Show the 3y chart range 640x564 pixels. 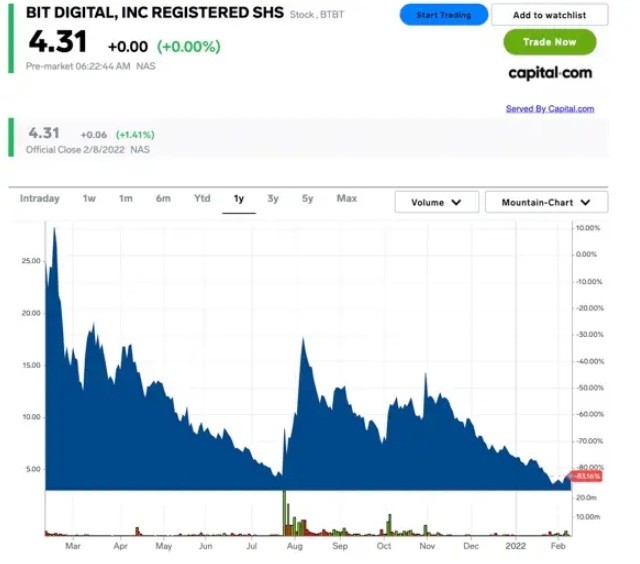(x=273, y=199)
